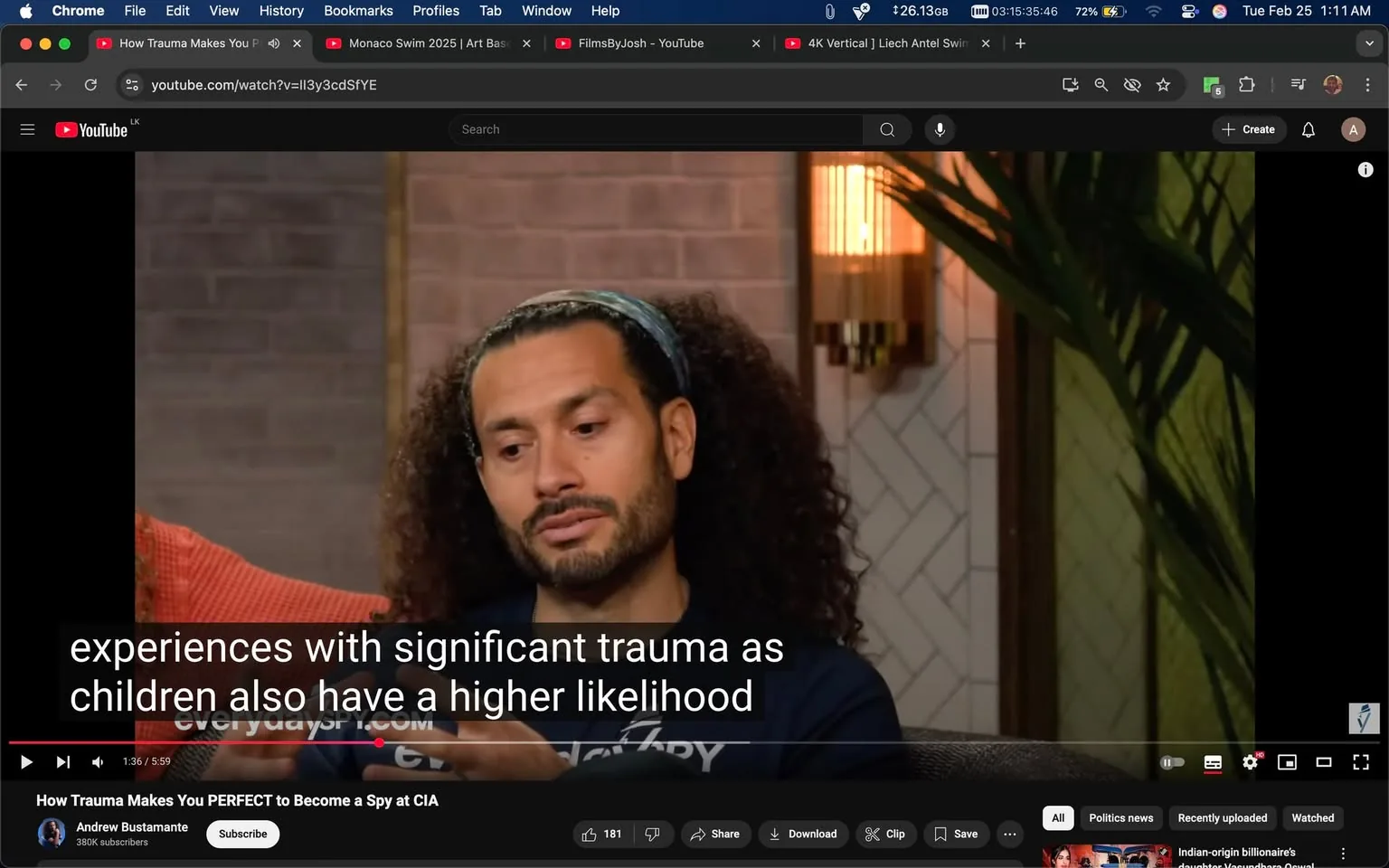The width and height of the screenshot is (1389, 868).
Task: Open options menu on suggested billionaire video
Action: click(x=1345, y=853)
